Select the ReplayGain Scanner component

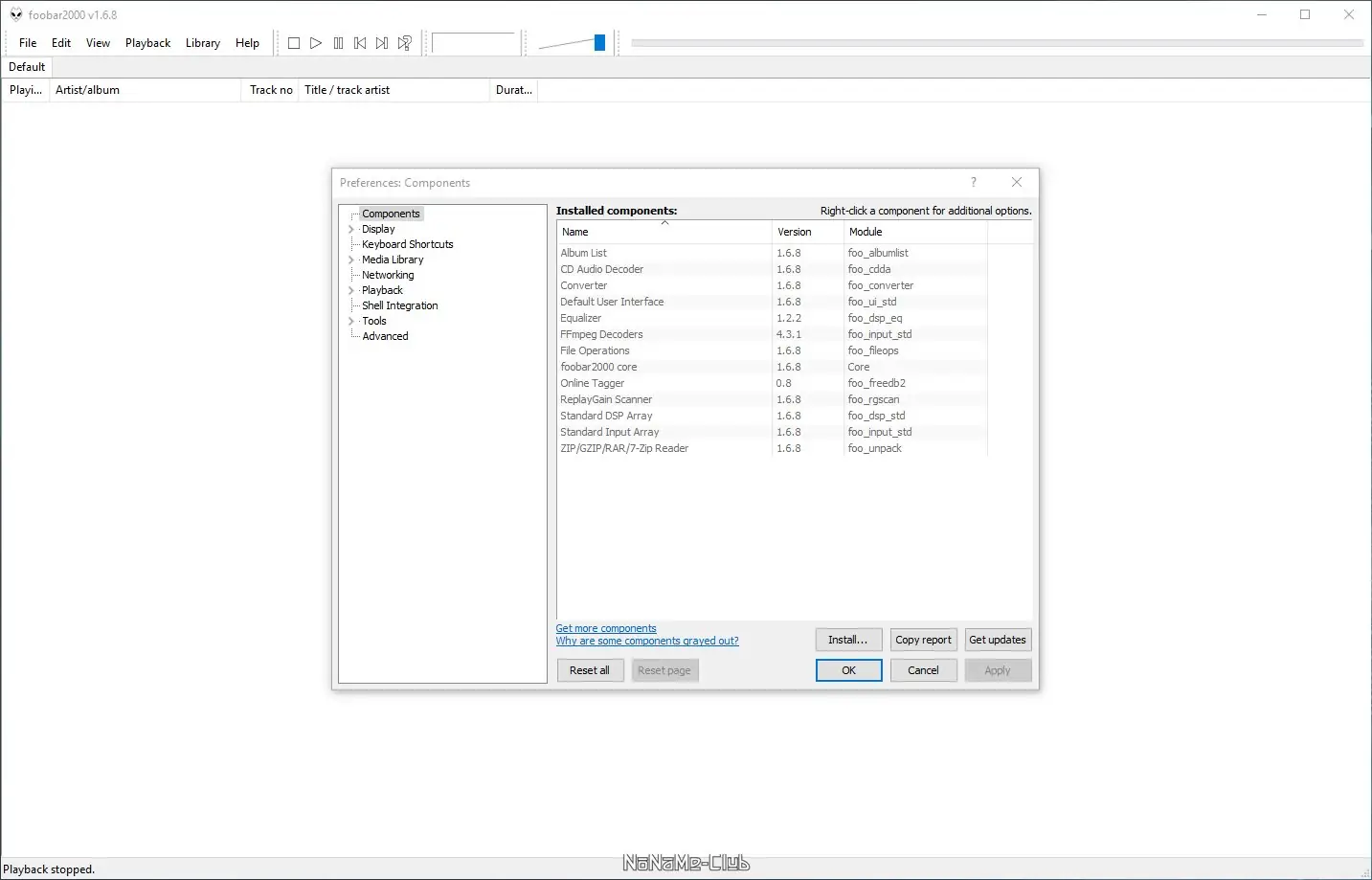click(x=772, y=399)
